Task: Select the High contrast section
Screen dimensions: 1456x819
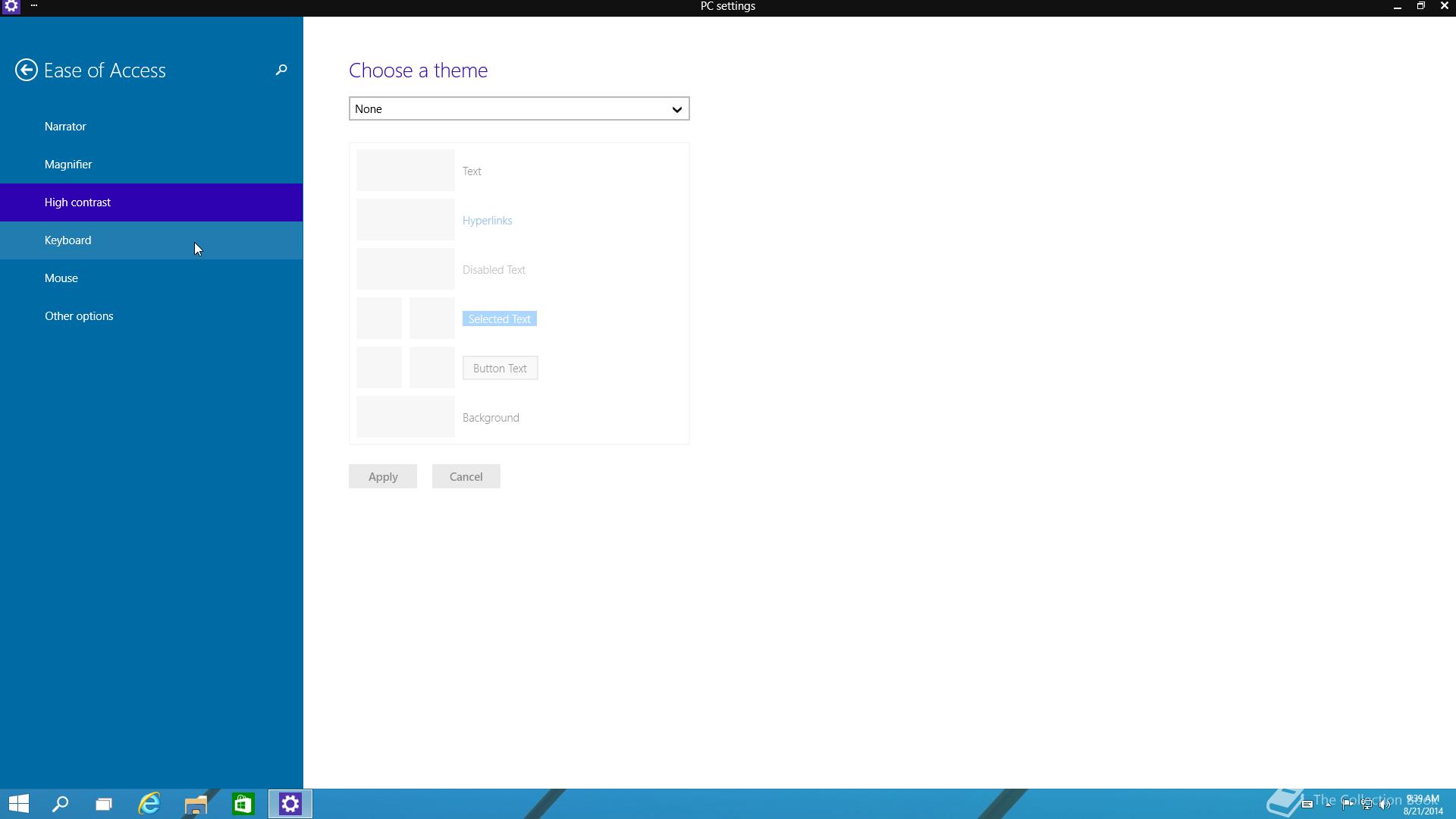Action: 152,202
